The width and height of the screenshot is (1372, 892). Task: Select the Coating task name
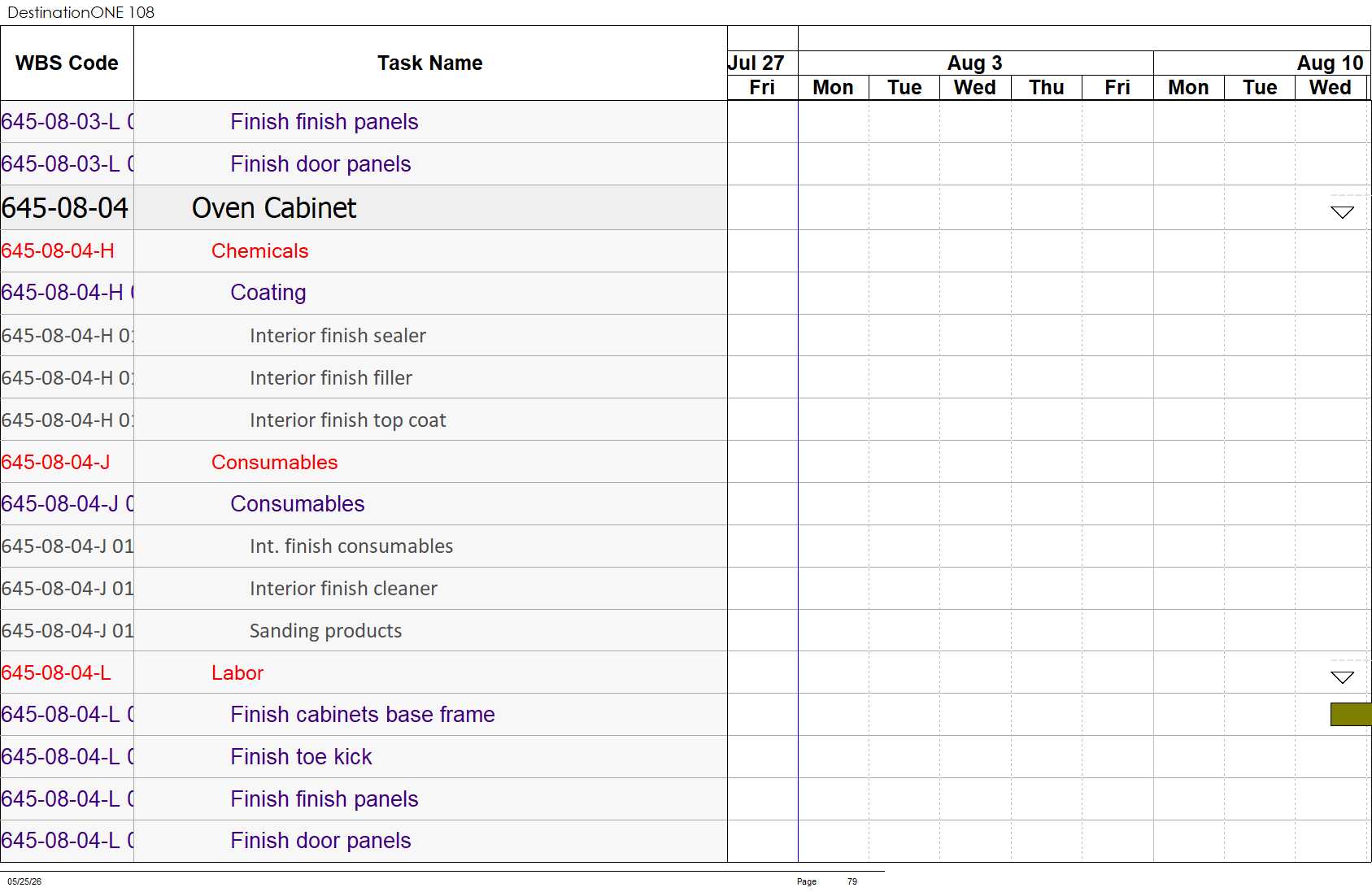[x=268, y=293]
